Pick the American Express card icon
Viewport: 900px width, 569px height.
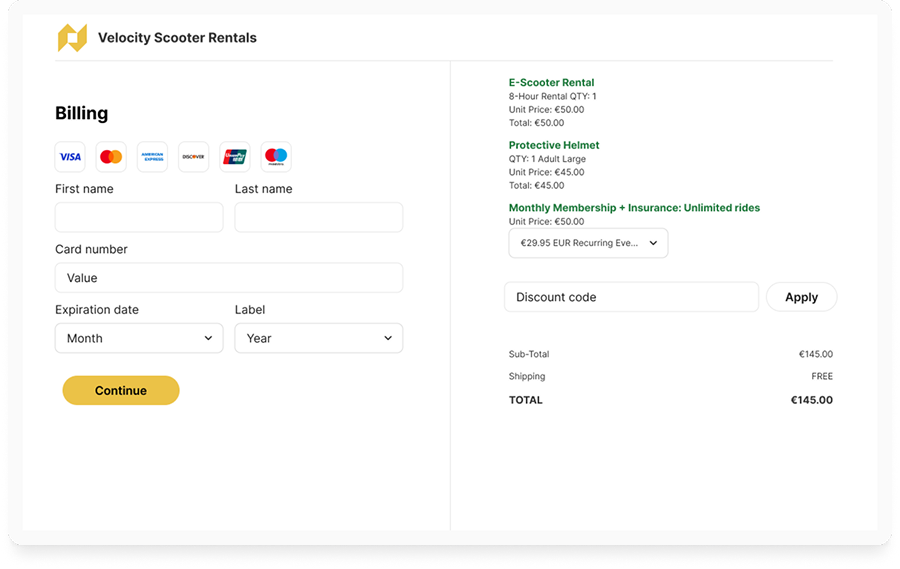[x=152, y=157]
